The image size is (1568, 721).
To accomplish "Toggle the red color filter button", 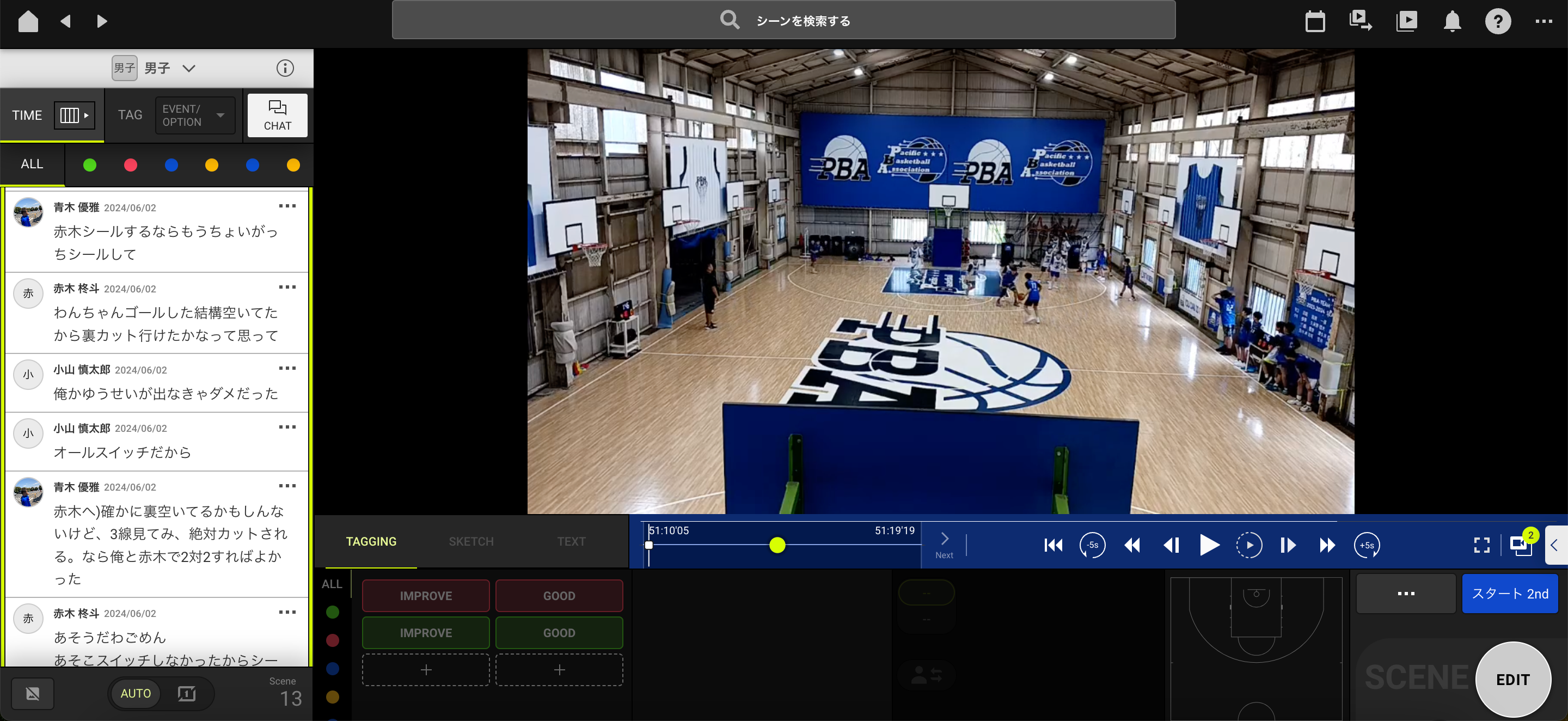I will [x=130, y=164].
